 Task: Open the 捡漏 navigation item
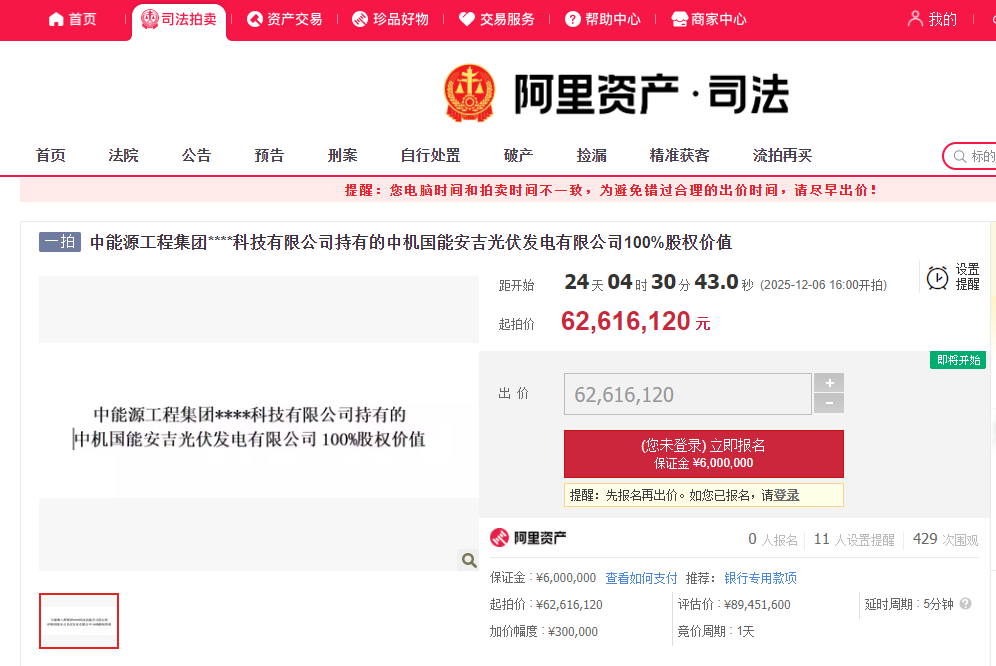click(591, 156)
